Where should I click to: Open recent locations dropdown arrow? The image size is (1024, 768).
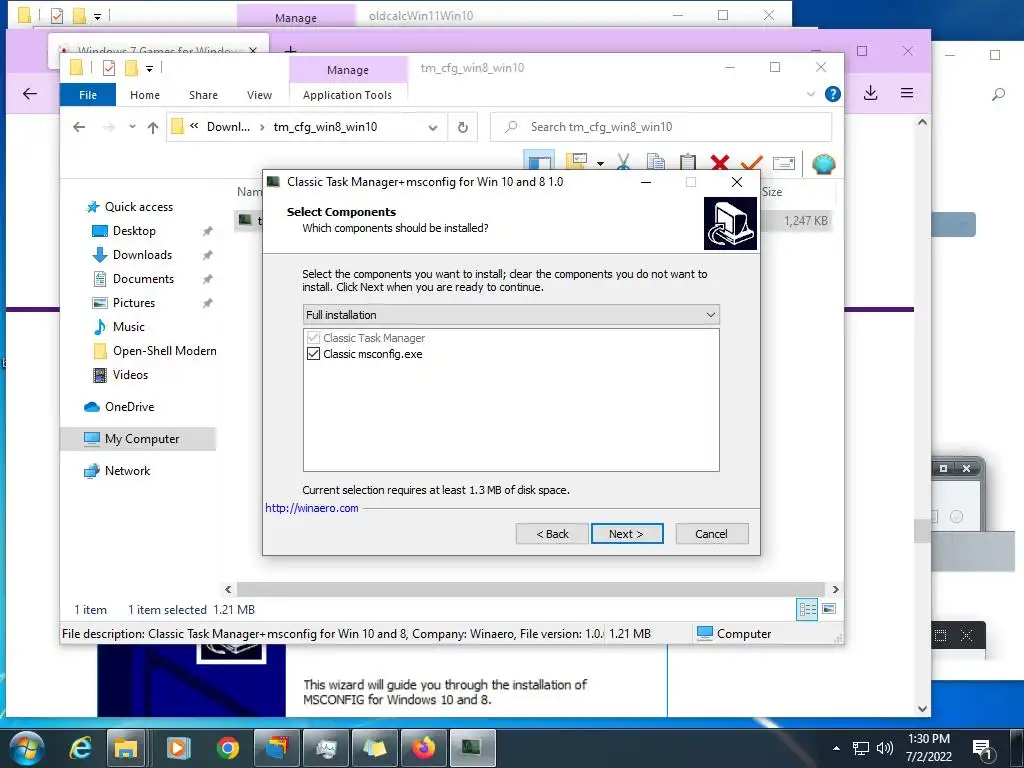[133, 127]
